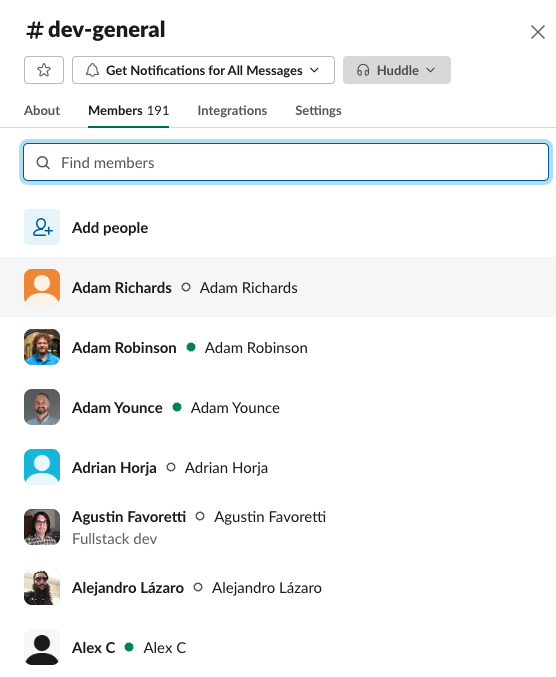Open the Adam Robinson bold name
This screenshot has height=677, width=556.
(124, 348)
